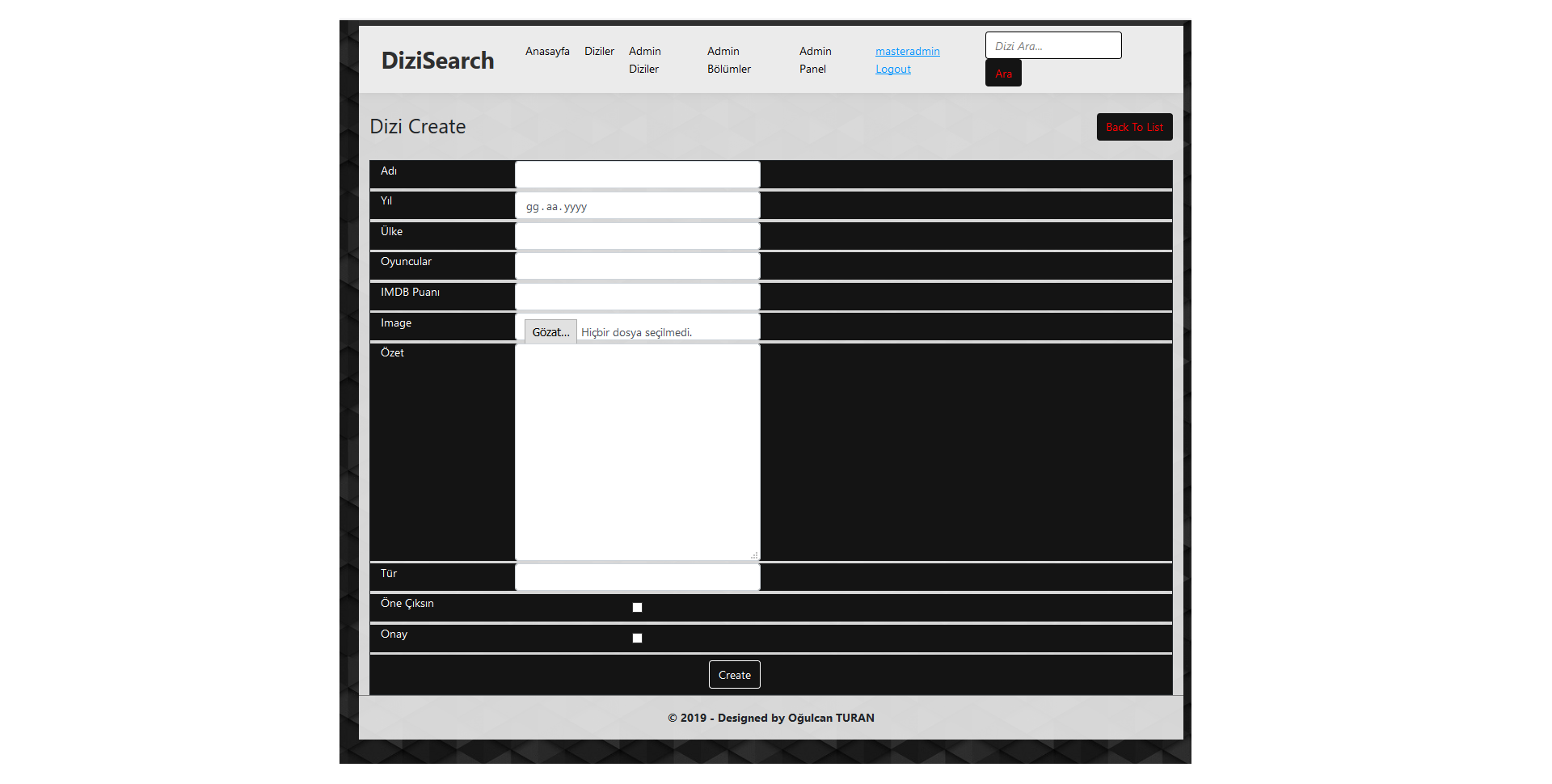The image size is (1552, 784).
Task: Focus the Oyuncular text field
Action: pyautogui.click(x=638, y=266)
